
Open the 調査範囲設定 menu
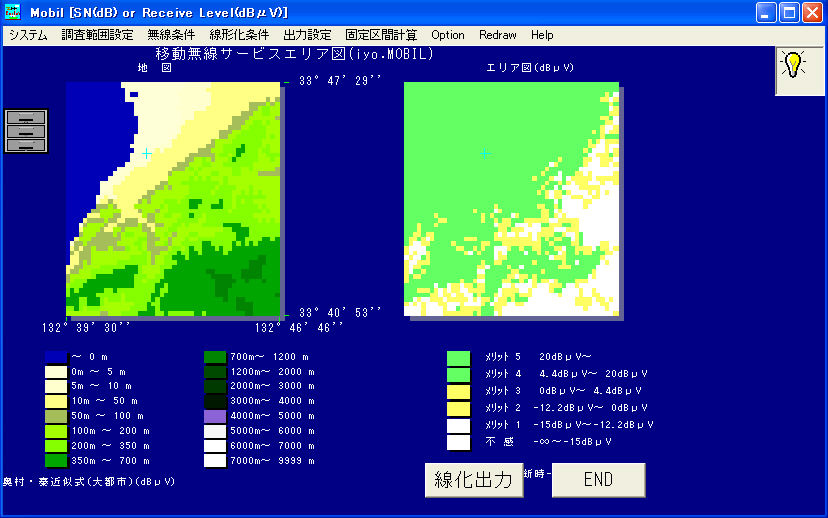click(x=97, y=35)
